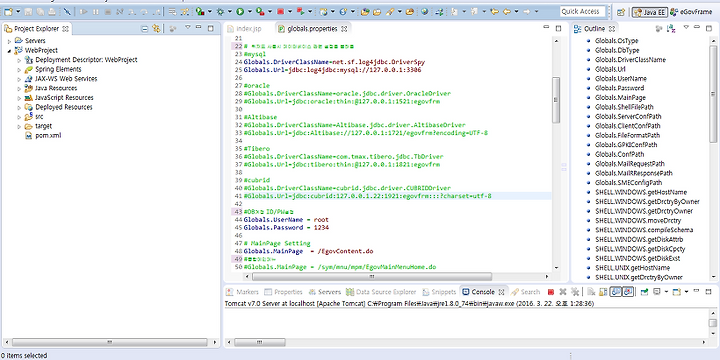Image resolution: width=720 pixels, height=360 pixels.
Task: Open the Servers view tab
Action: (x=325, y=292)
